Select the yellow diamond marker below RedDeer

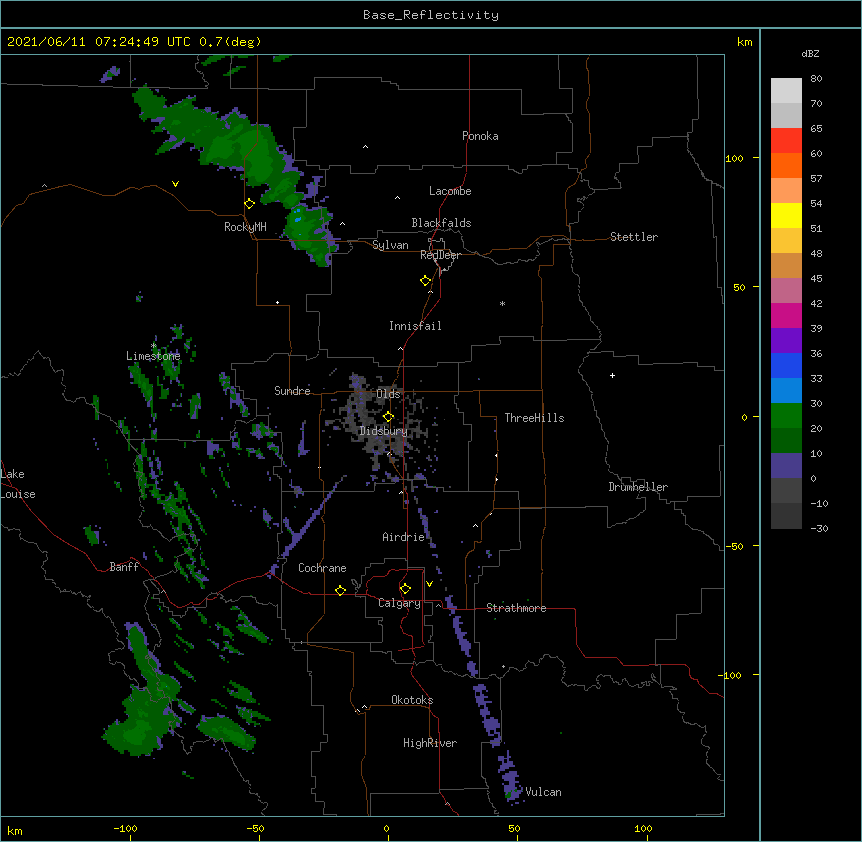pyautogui.click(x=426, y=281)
